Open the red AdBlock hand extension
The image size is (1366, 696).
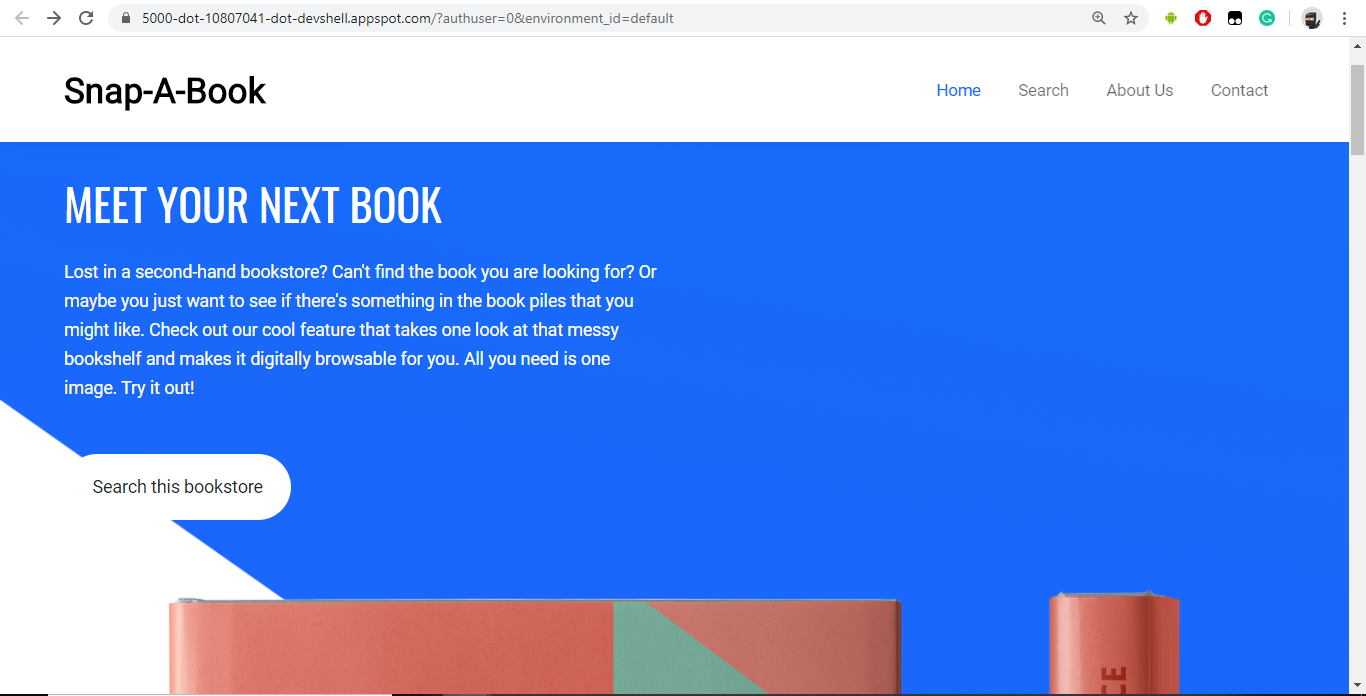1203,18
